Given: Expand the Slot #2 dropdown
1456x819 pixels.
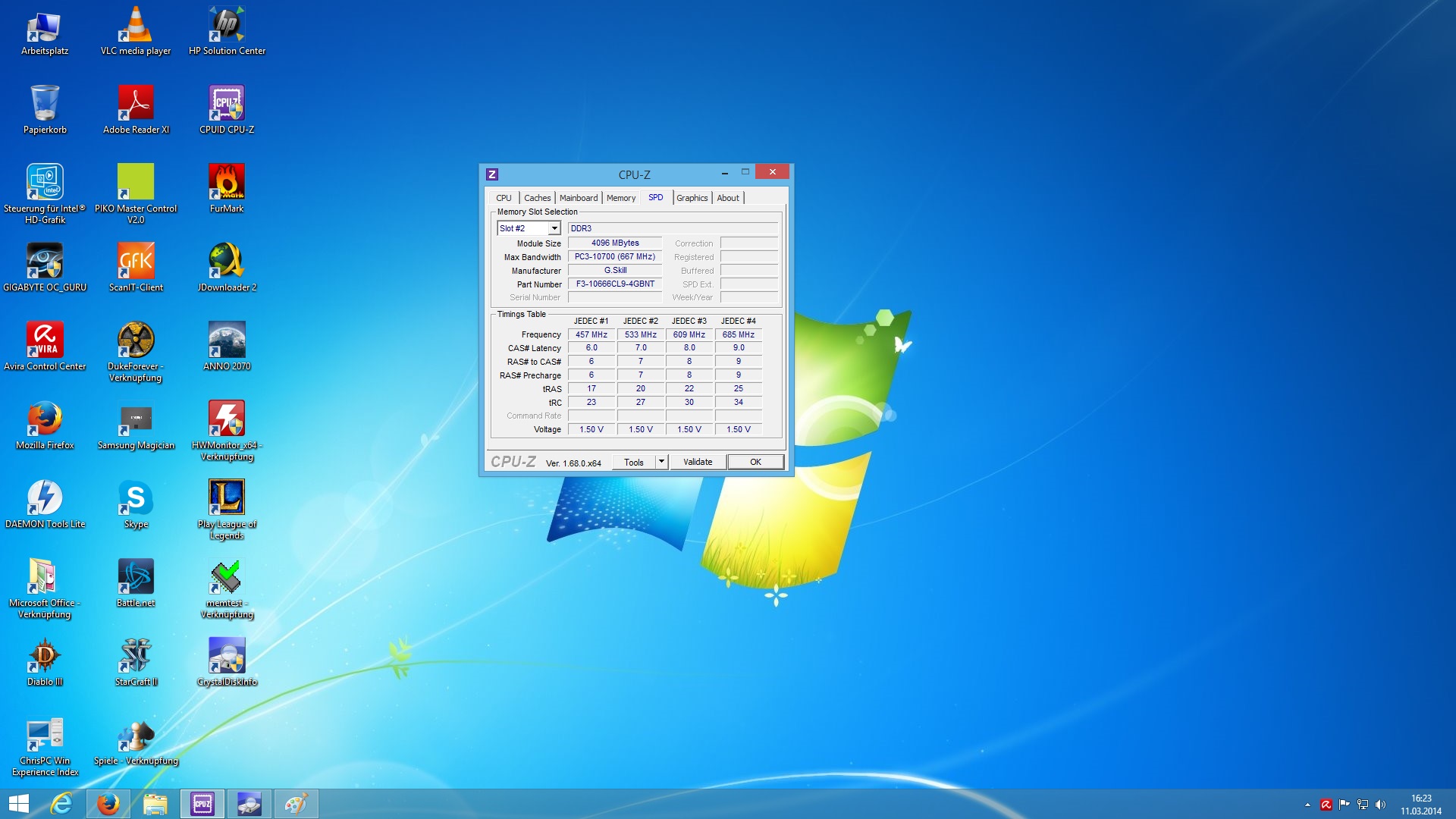Looking at the screenshot, I should tap(554, 228).
